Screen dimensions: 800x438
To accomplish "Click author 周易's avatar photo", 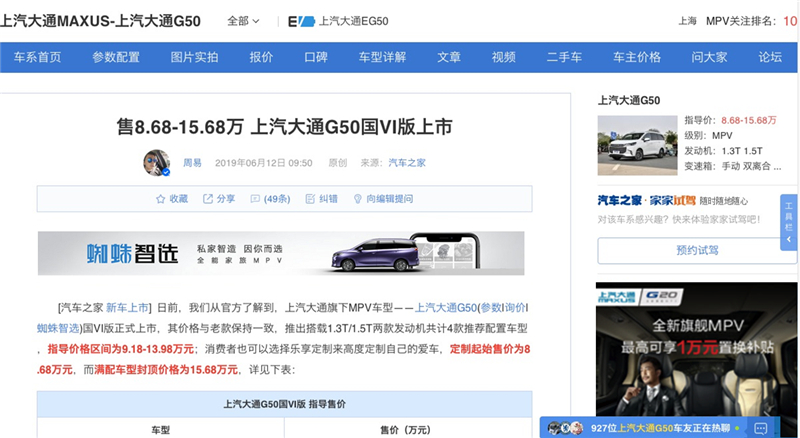I will pyautogui.click(x=156, y=163).
